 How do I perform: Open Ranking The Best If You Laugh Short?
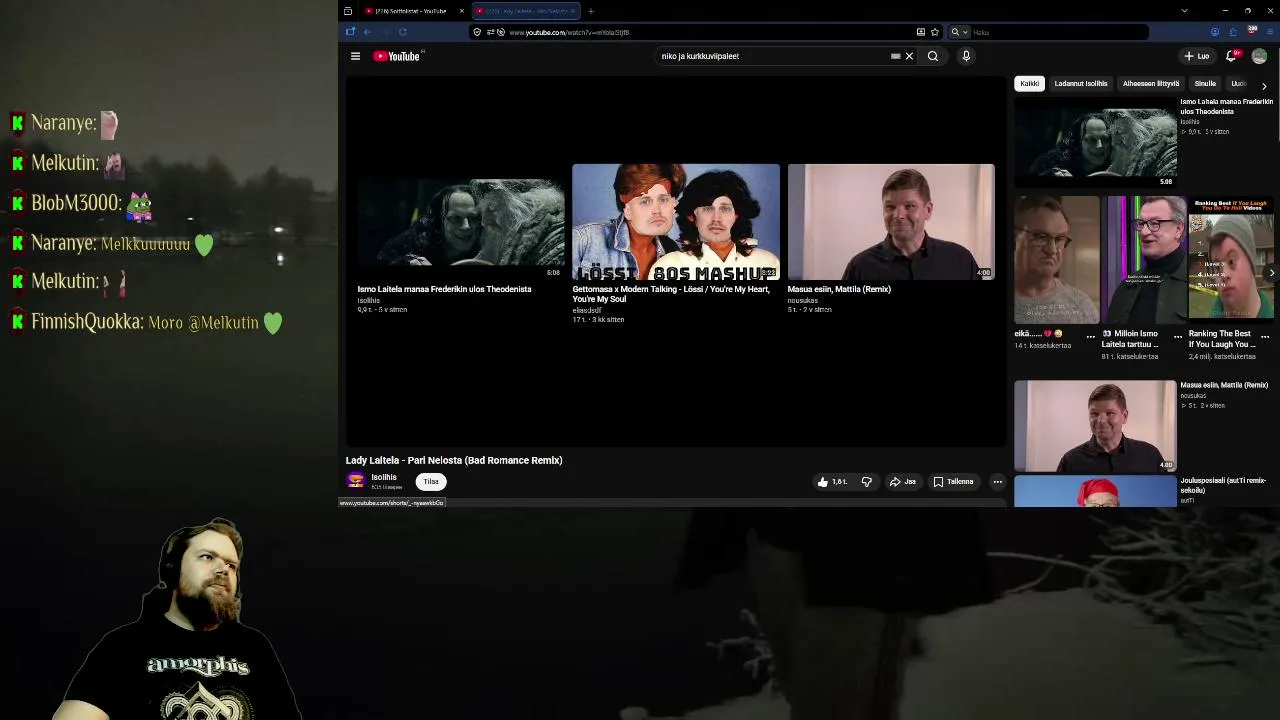coord(1231,258)
